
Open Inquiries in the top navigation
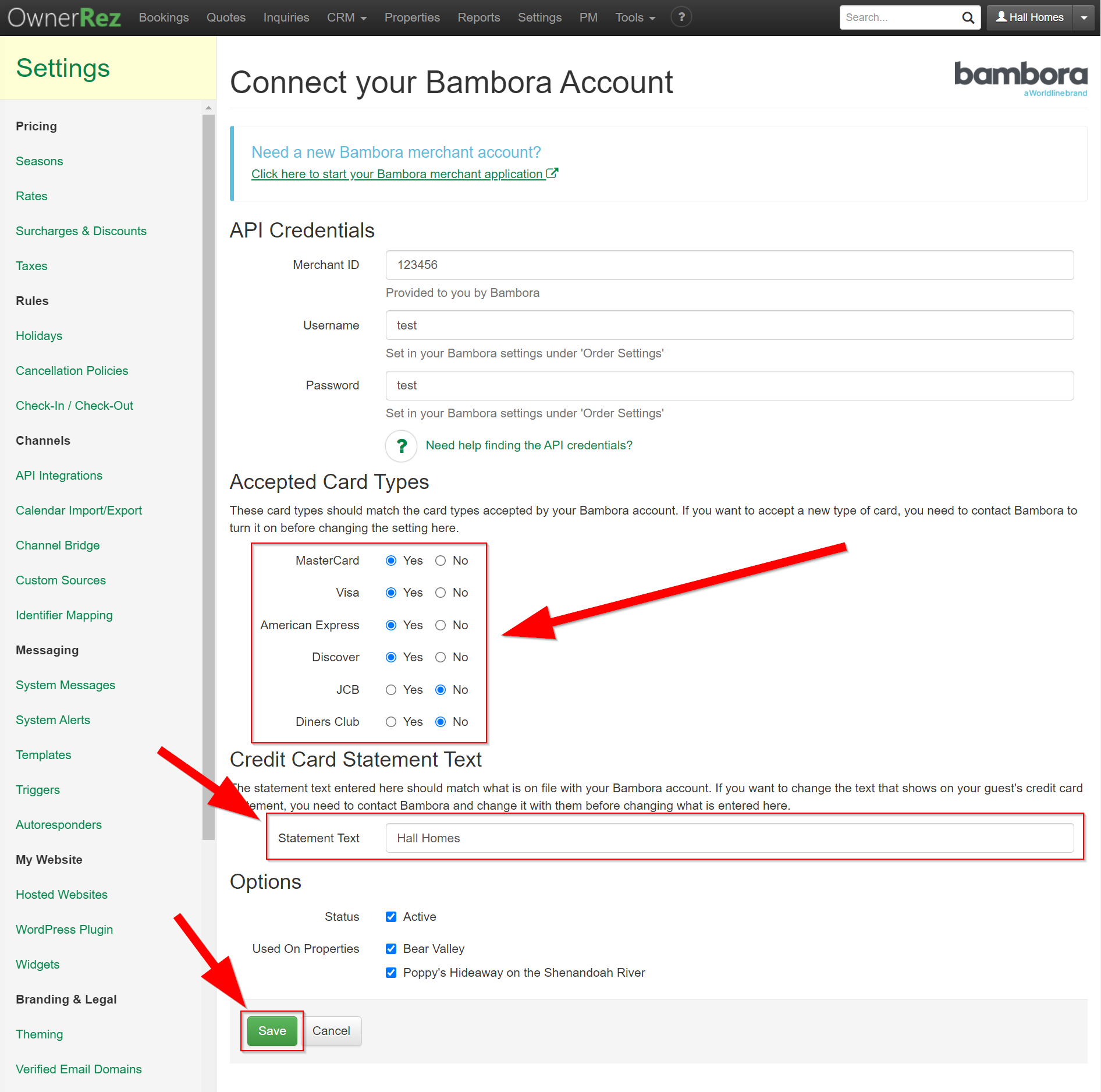click(x=286, y=17)
